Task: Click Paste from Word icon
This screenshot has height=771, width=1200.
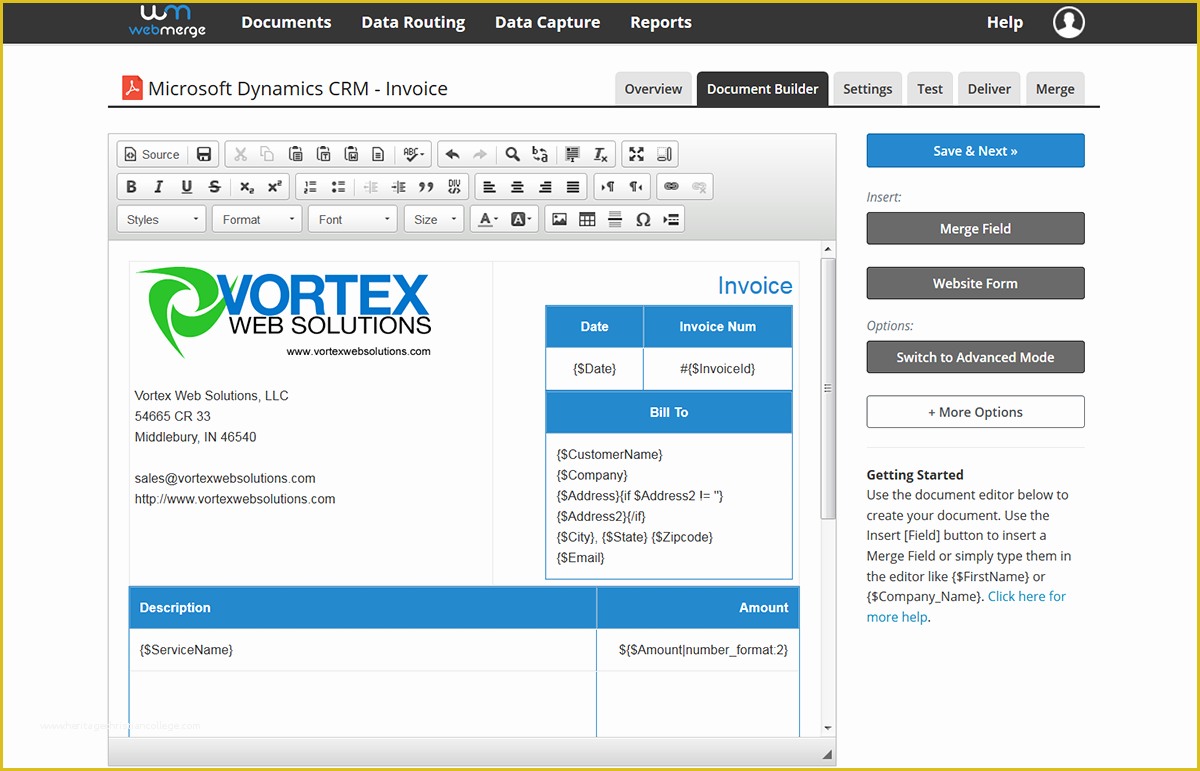Action: coord(351,154)
